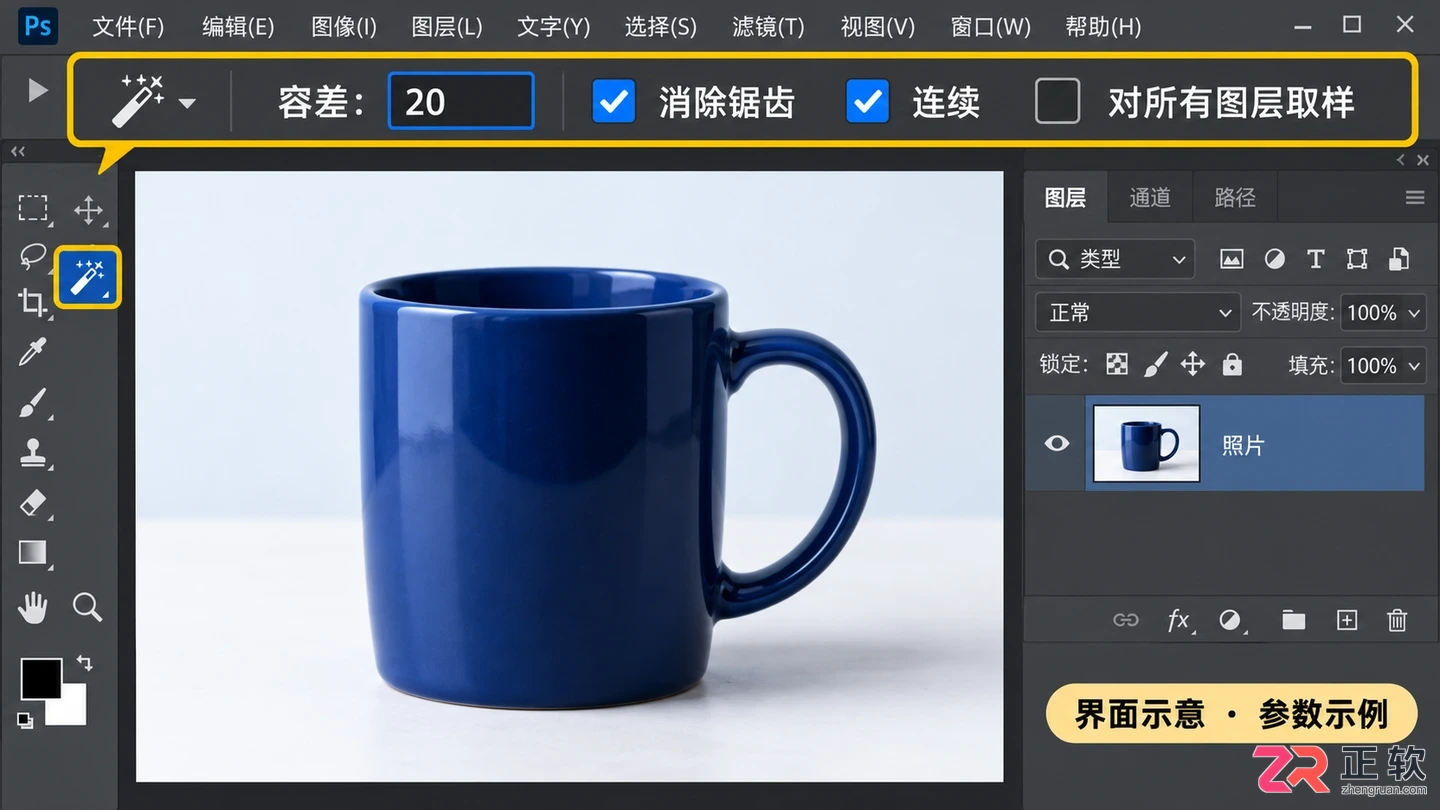Image resolution: width=1440 pixels, height=810 pixels.
Task: Select the Zoom tool
Action: click(x=88, y=606)
